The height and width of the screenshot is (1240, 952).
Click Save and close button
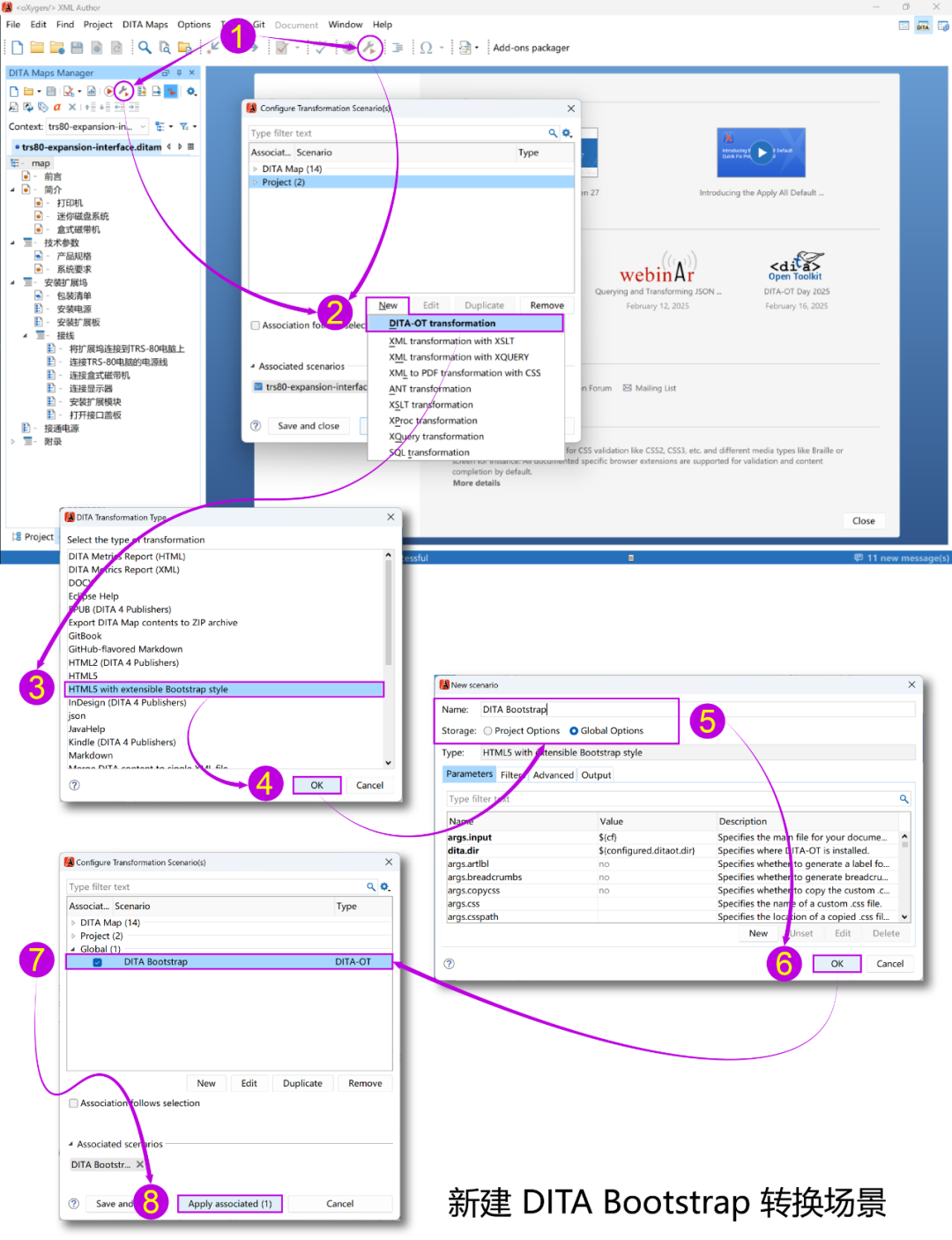(x=309, y=426)
